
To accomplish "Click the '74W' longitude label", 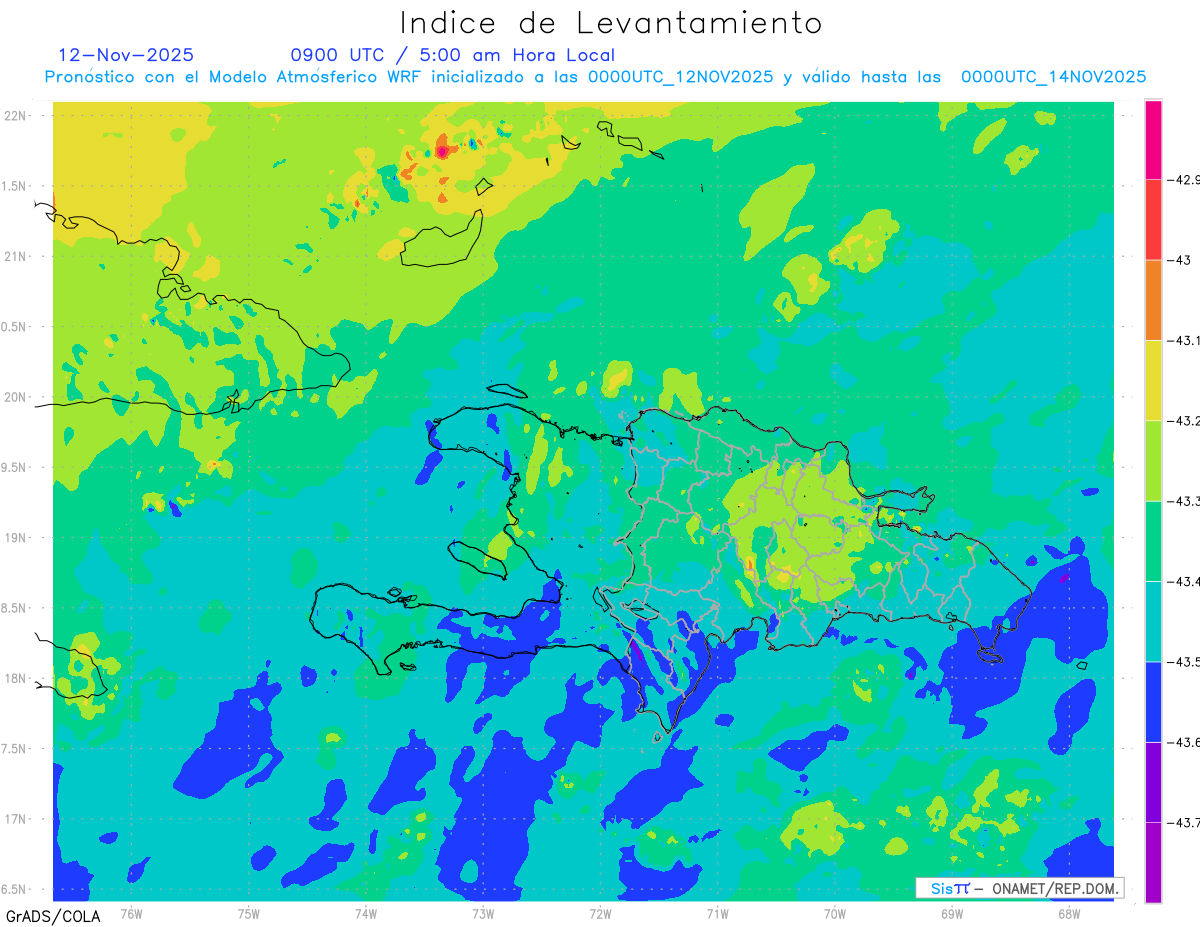I will pos(366,913).
